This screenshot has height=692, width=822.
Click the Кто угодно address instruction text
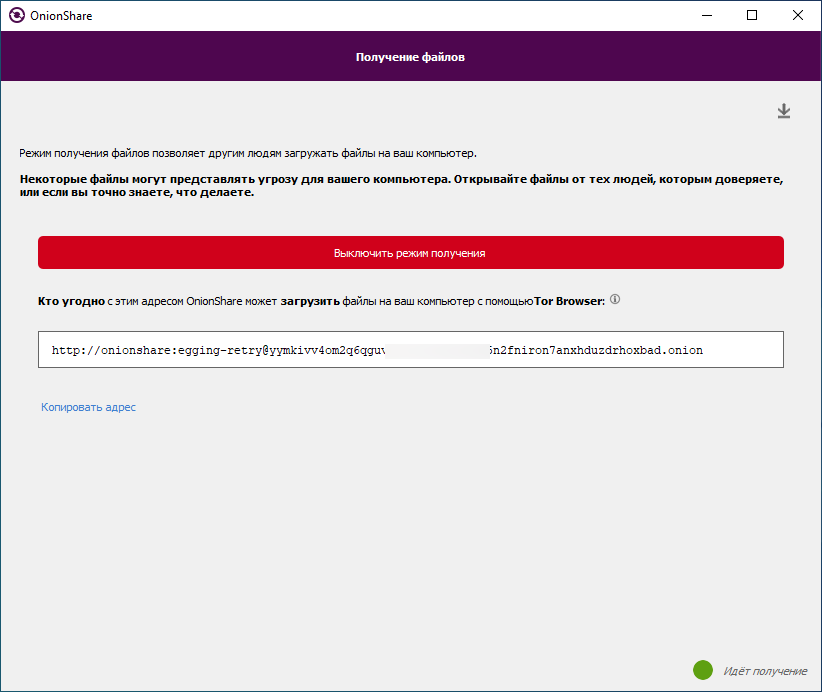point(321,301)
